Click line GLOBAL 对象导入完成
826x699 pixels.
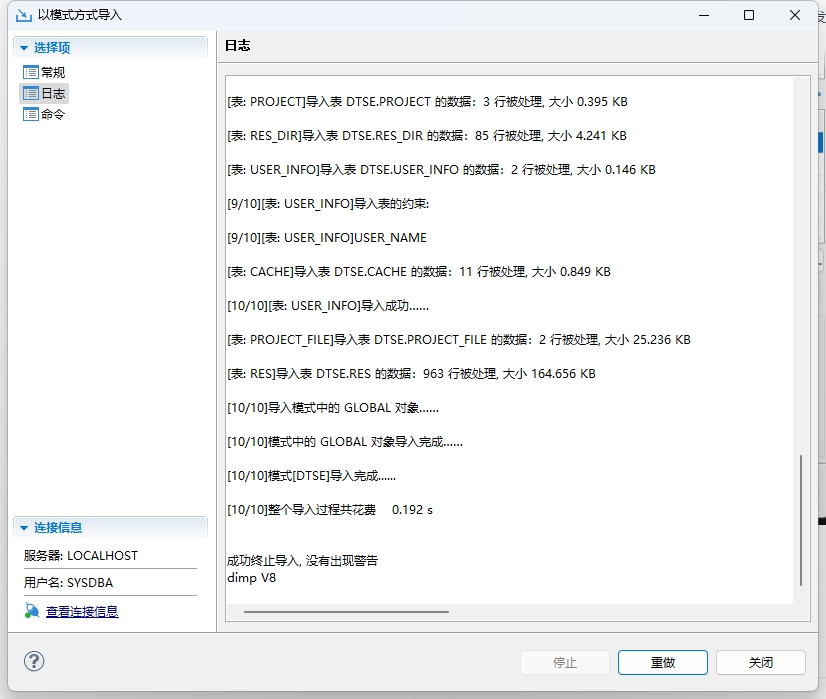[x=345, y=441]
